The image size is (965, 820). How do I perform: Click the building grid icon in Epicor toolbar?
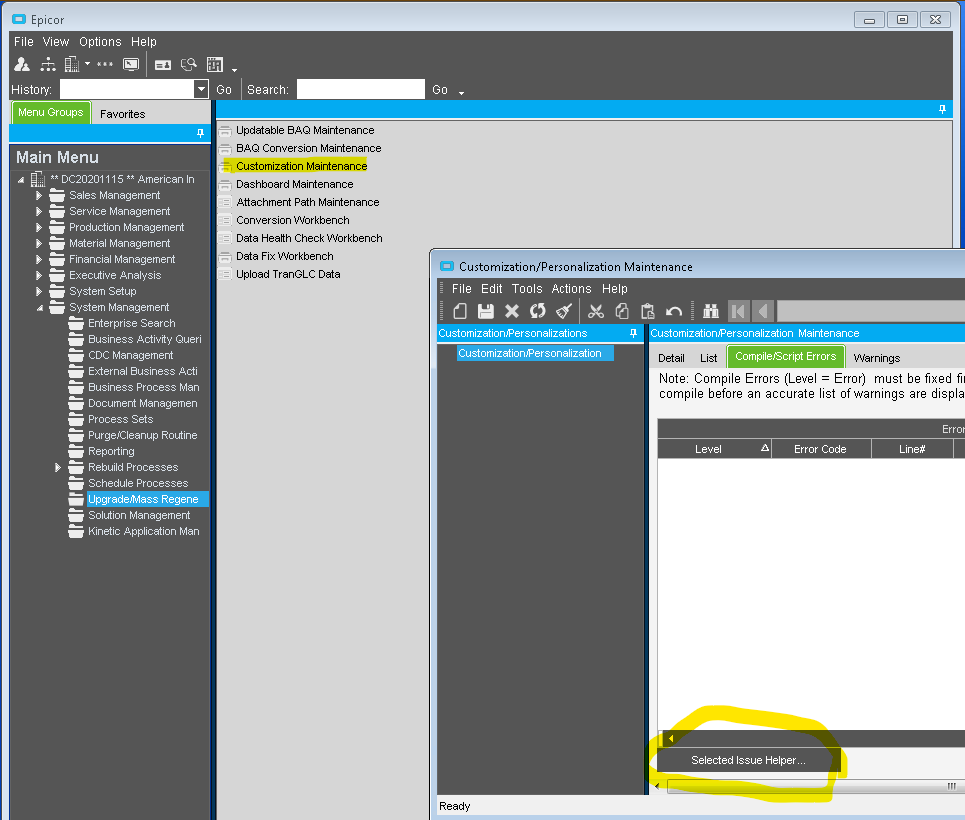215,65
